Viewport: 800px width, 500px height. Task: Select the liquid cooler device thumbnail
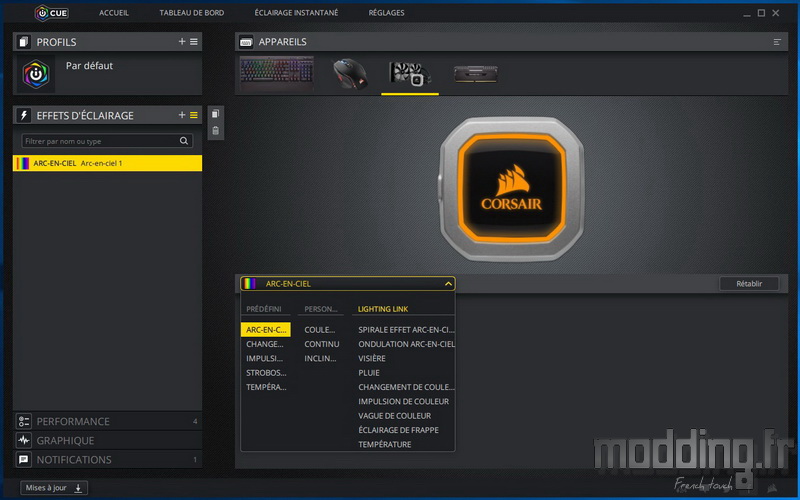(x=410, y=74)
